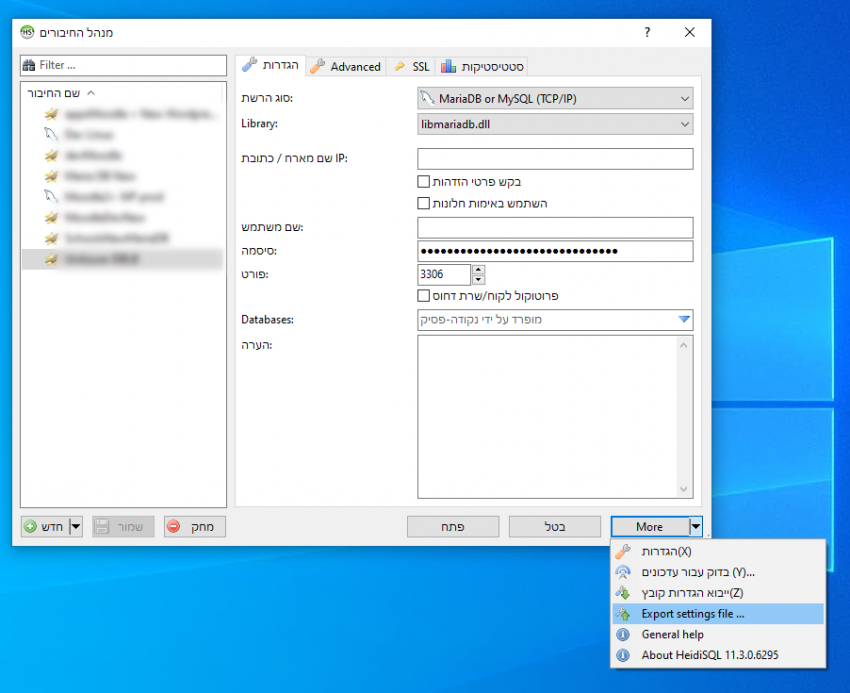Increase the port value with up arrow
The image size is (850, 693).
pos(478,270)
